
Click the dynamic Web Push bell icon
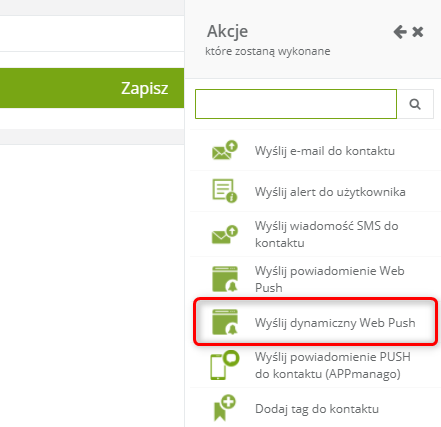[225, 322]
